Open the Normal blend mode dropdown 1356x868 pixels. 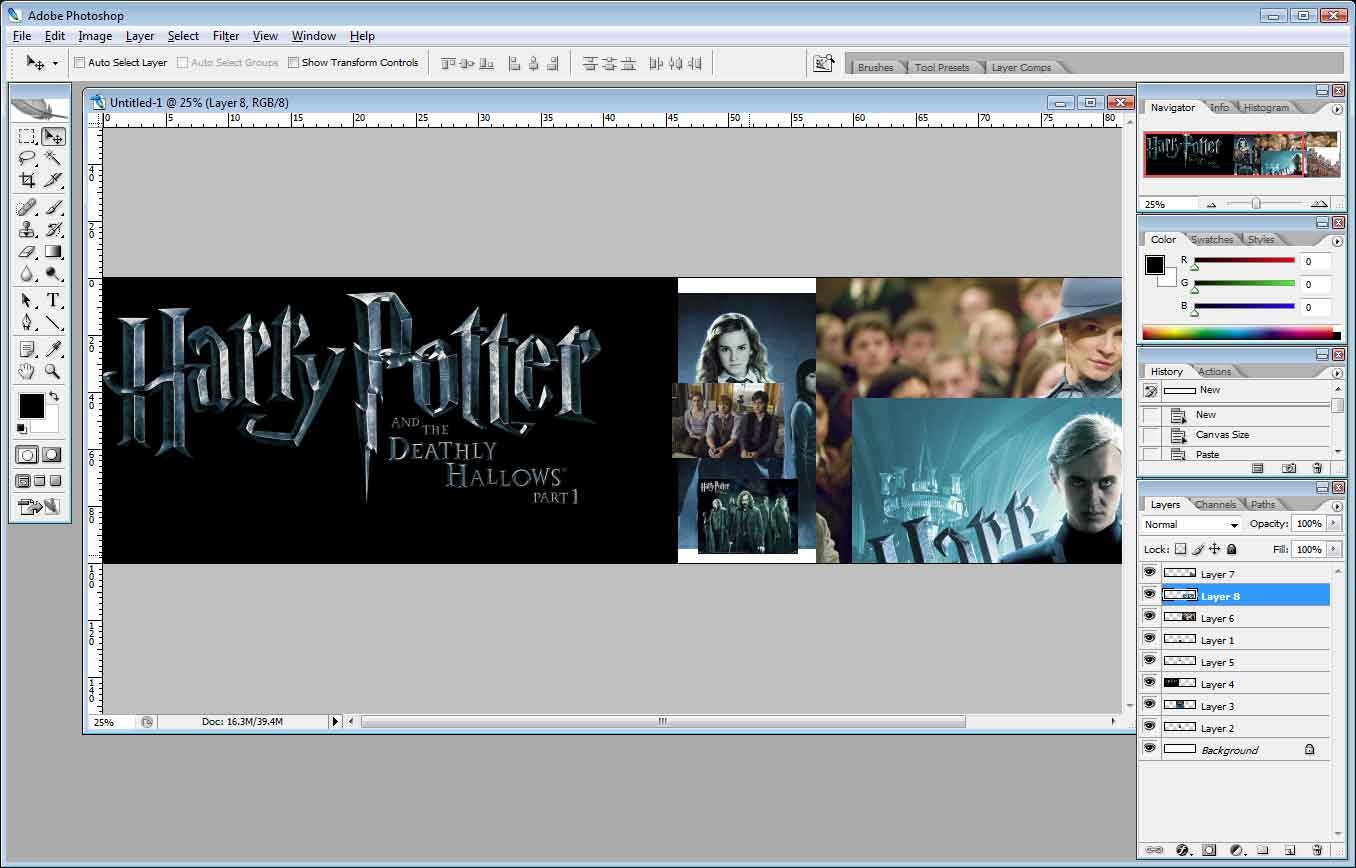pyautogui.click(x=1192, y=524)
